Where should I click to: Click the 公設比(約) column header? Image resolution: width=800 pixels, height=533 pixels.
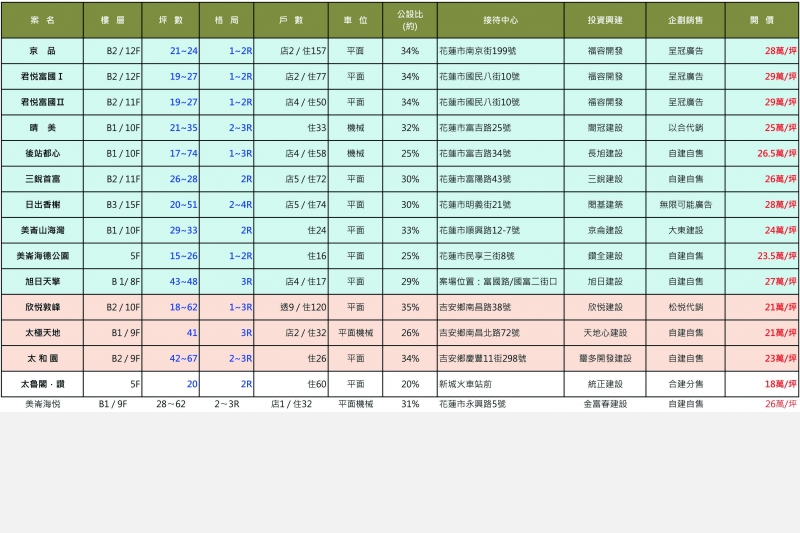pos(410,20)
